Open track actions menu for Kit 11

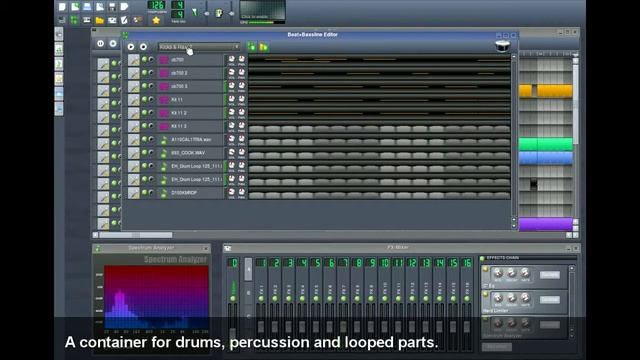tap(133, 100)
